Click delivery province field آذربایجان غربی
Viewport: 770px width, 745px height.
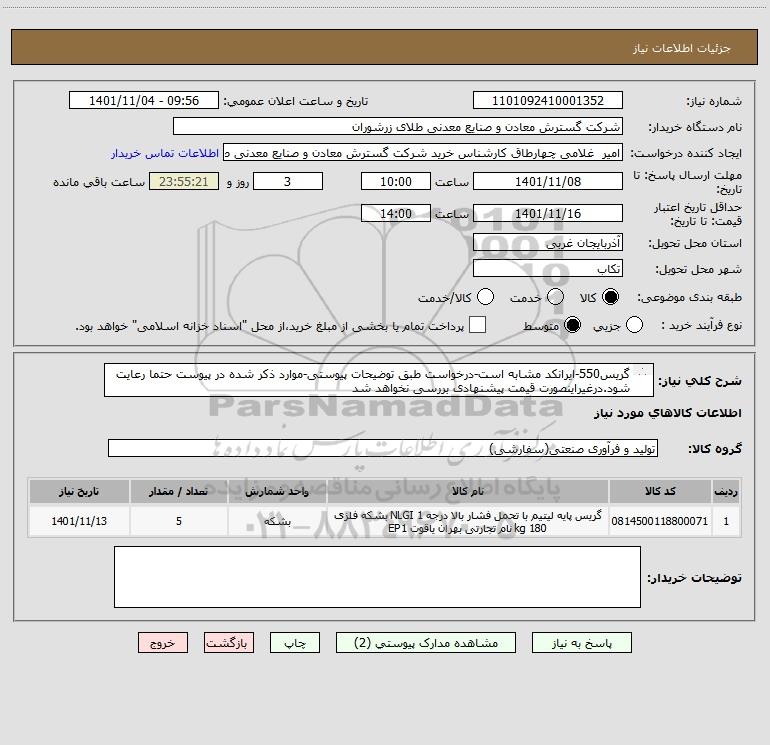point(548,242)
